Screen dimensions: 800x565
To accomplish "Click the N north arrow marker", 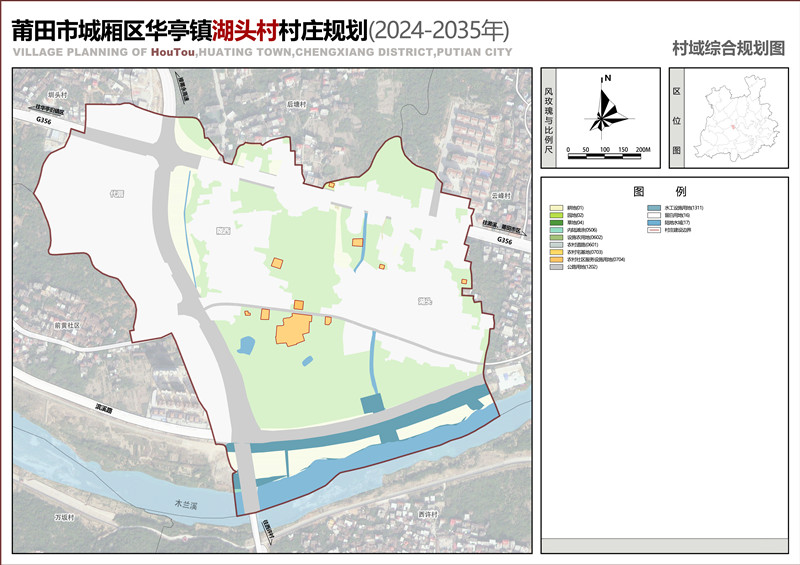I will click(x=607, y=77).
